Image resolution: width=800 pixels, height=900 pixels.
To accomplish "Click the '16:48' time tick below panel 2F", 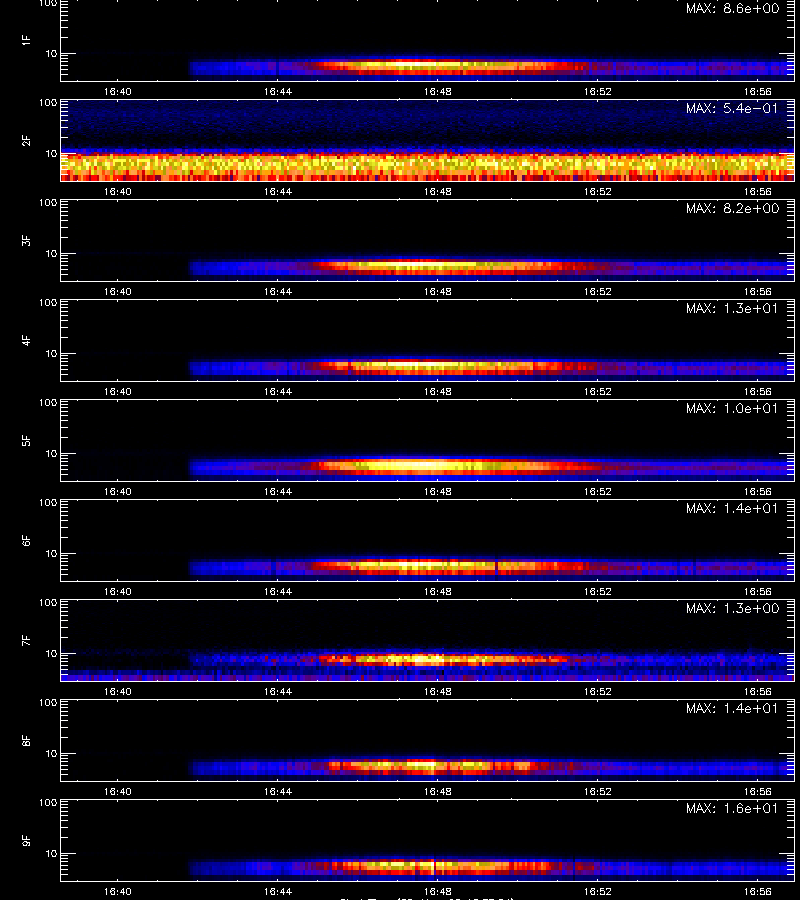I will [x=438, y=192].
